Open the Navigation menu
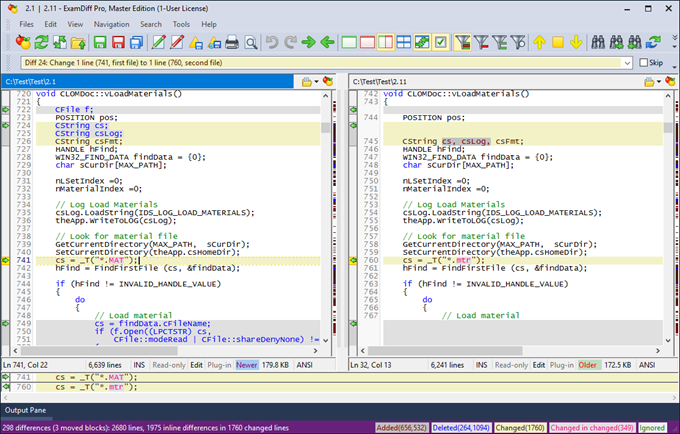 (x=111, y=23)
